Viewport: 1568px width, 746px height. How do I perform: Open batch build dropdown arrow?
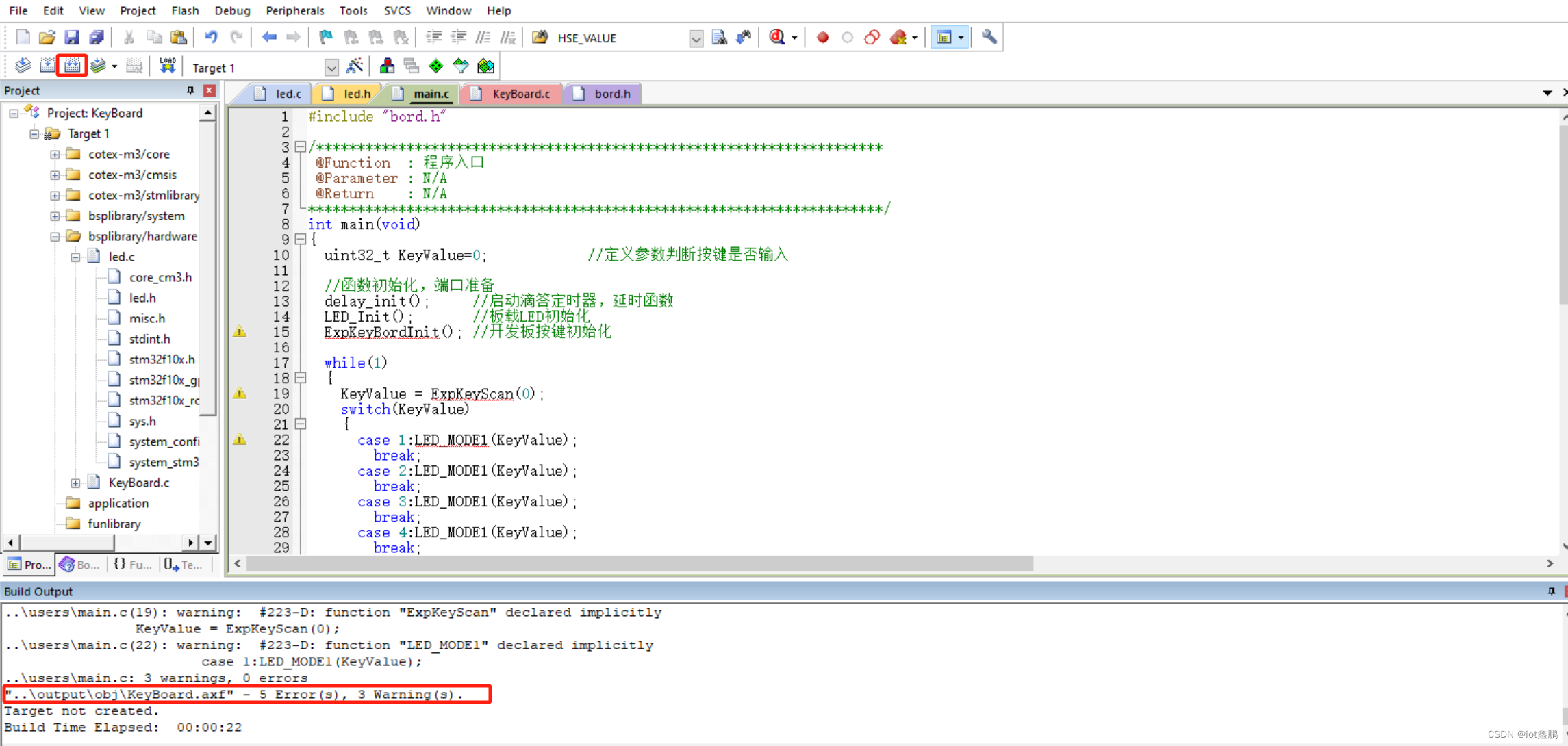114,66
